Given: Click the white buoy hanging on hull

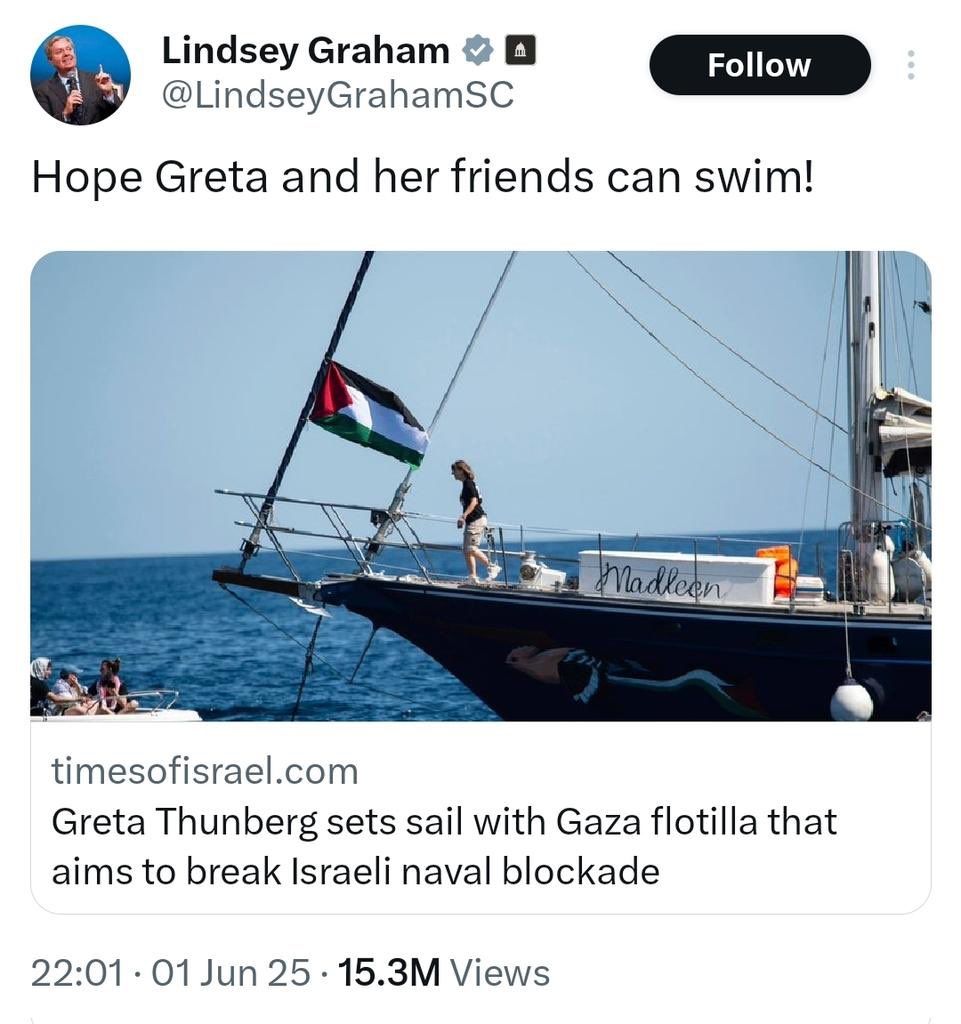Looking at the screenshot, I should pyautogui.click(x=851, y=699).
